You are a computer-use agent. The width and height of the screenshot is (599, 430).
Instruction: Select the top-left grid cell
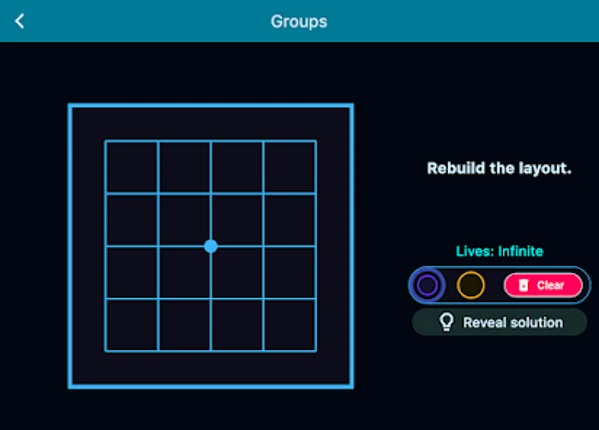(x=131, y=167)
